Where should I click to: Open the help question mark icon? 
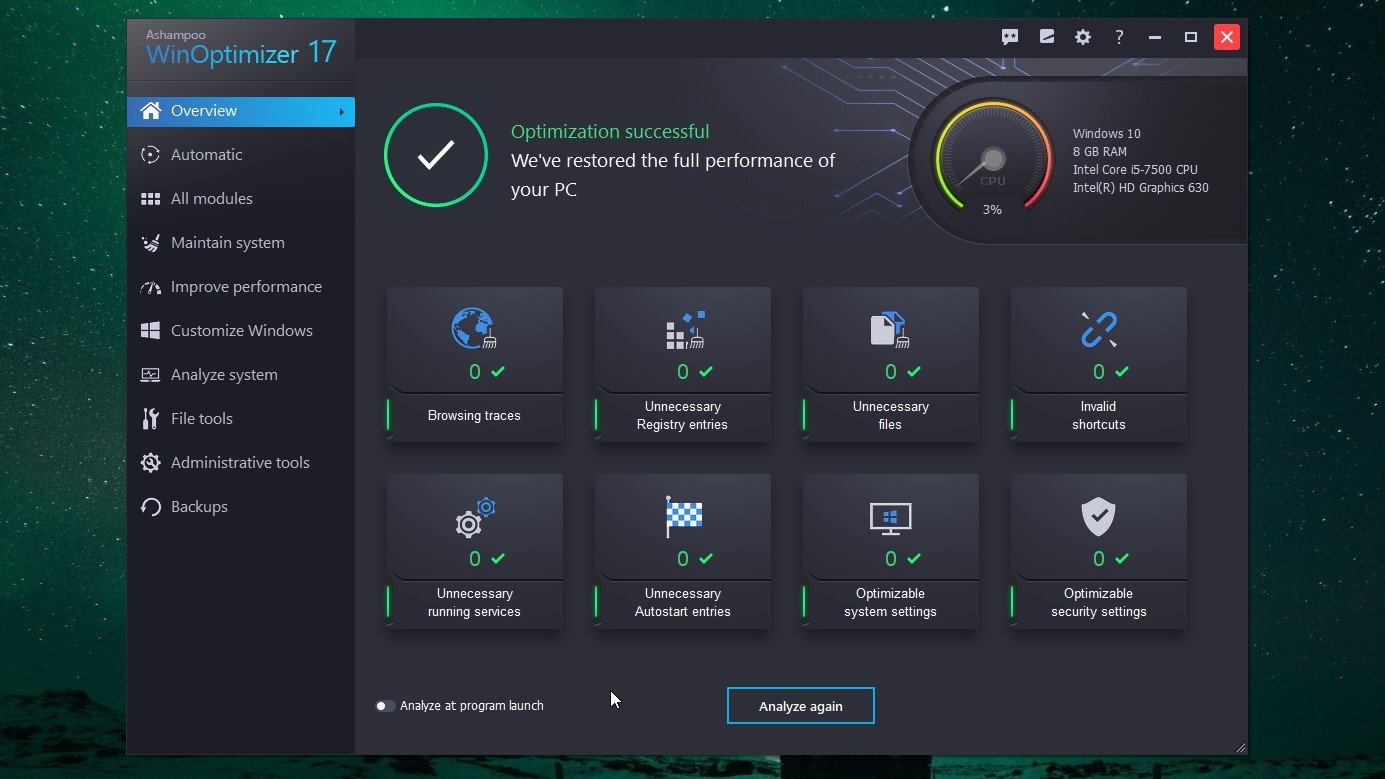click(1119, 37)
